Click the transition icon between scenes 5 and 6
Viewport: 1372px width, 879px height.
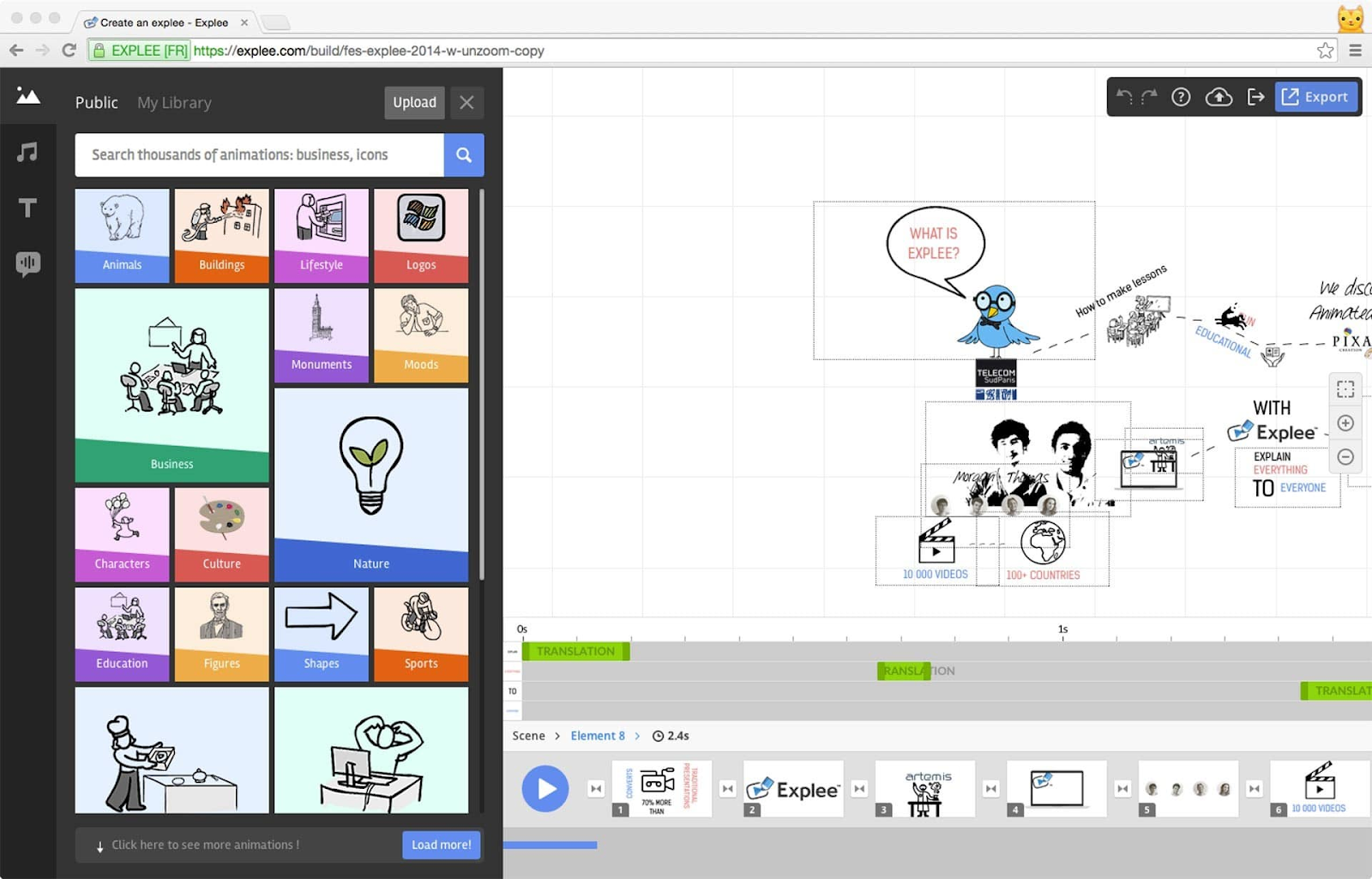click(x=1255, y=788)
